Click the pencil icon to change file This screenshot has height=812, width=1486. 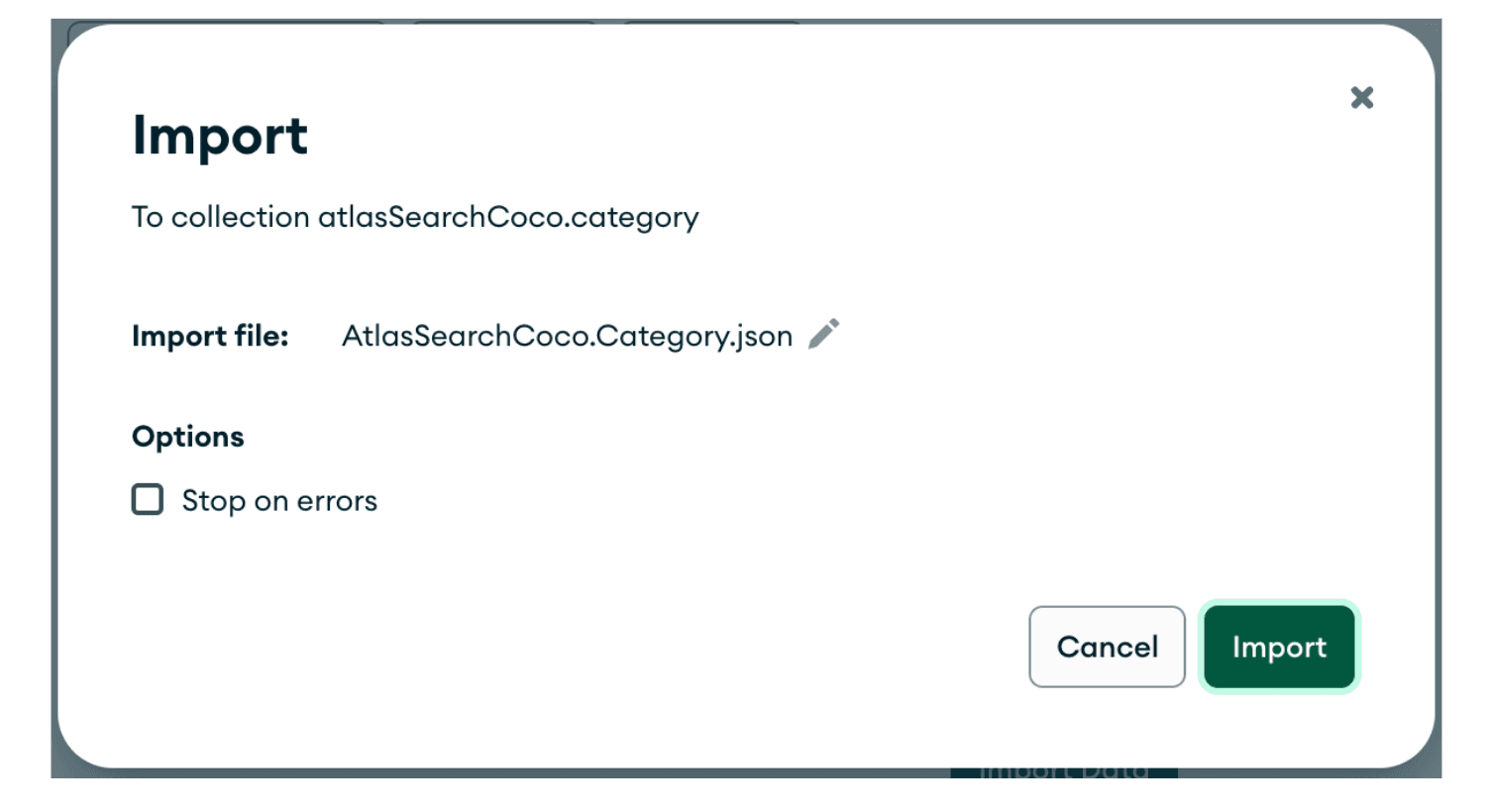[823, 335]
